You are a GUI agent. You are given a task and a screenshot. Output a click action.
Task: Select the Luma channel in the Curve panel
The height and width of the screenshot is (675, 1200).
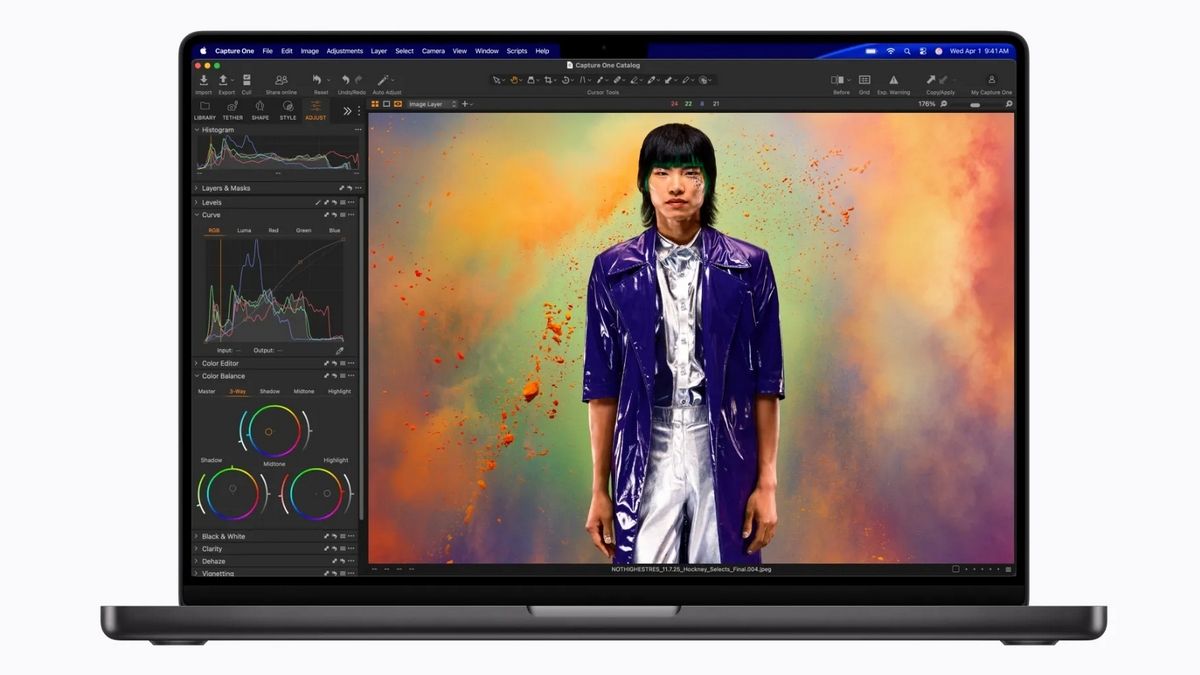coord(242,229)
